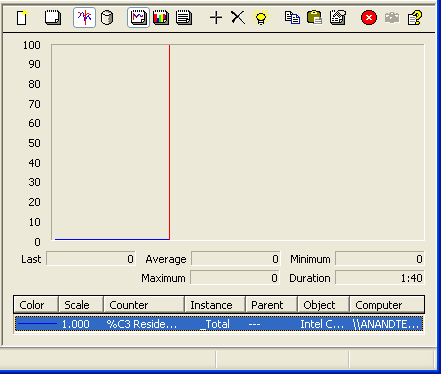Open the Help icon

point(415,17)
